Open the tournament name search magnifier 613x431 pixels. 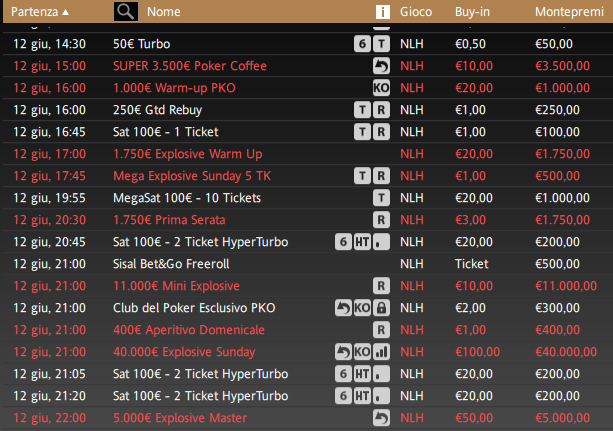click(x=125, y=11)
